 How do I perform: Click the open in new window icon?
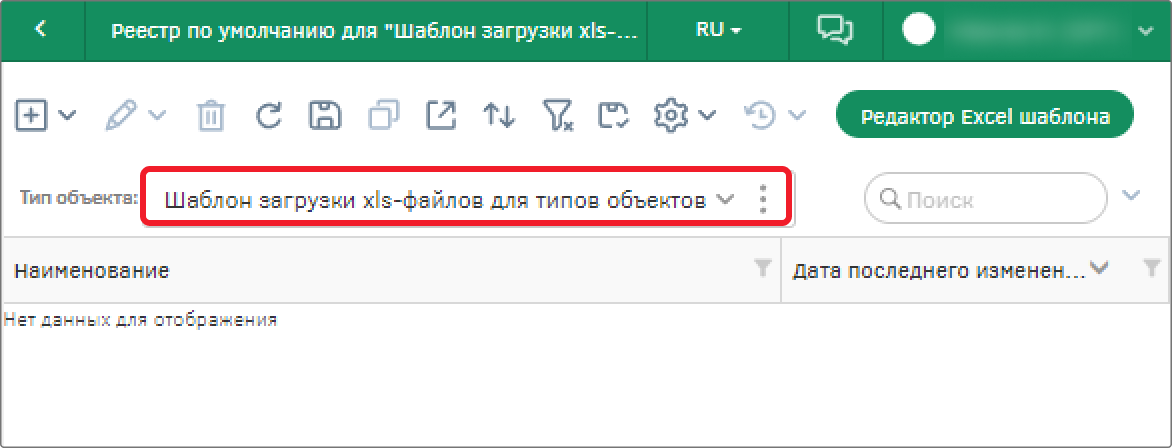tap(441, 115)
